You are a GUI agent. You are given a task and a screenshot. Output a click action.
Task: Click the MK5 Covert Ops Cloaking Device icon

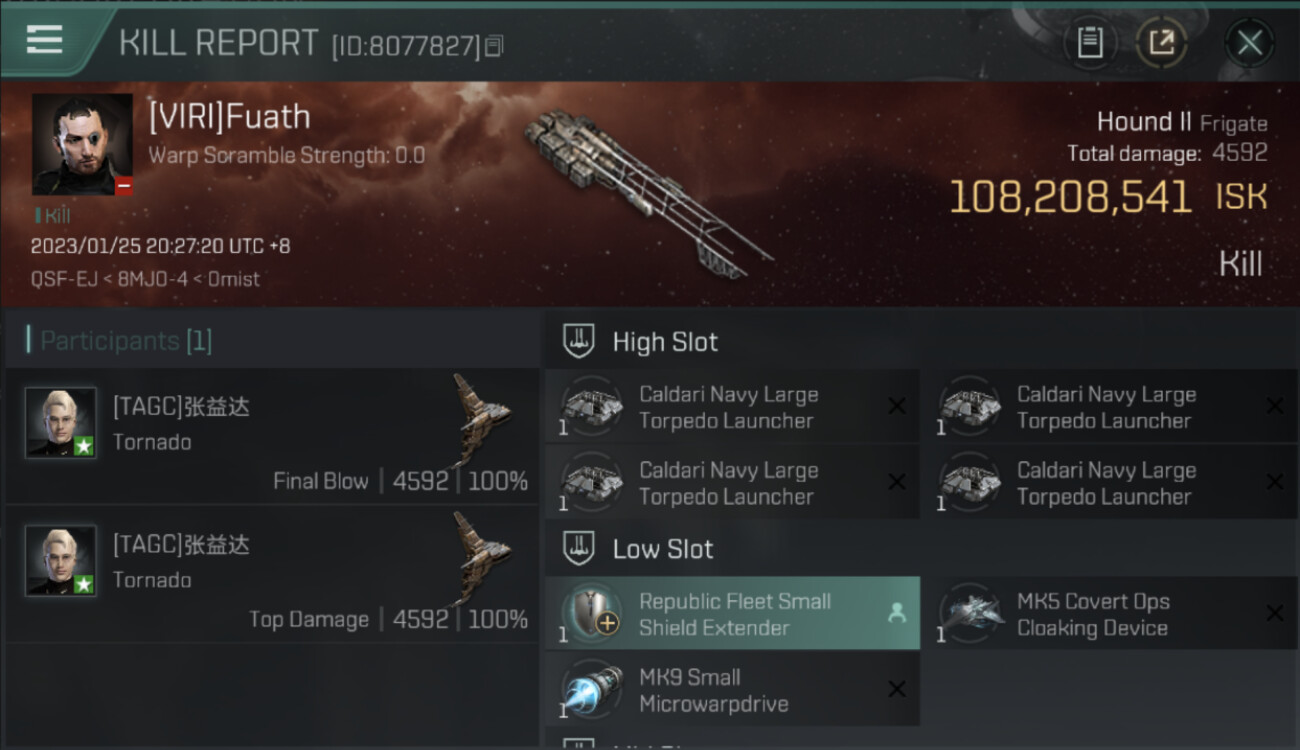coord(970,613)
